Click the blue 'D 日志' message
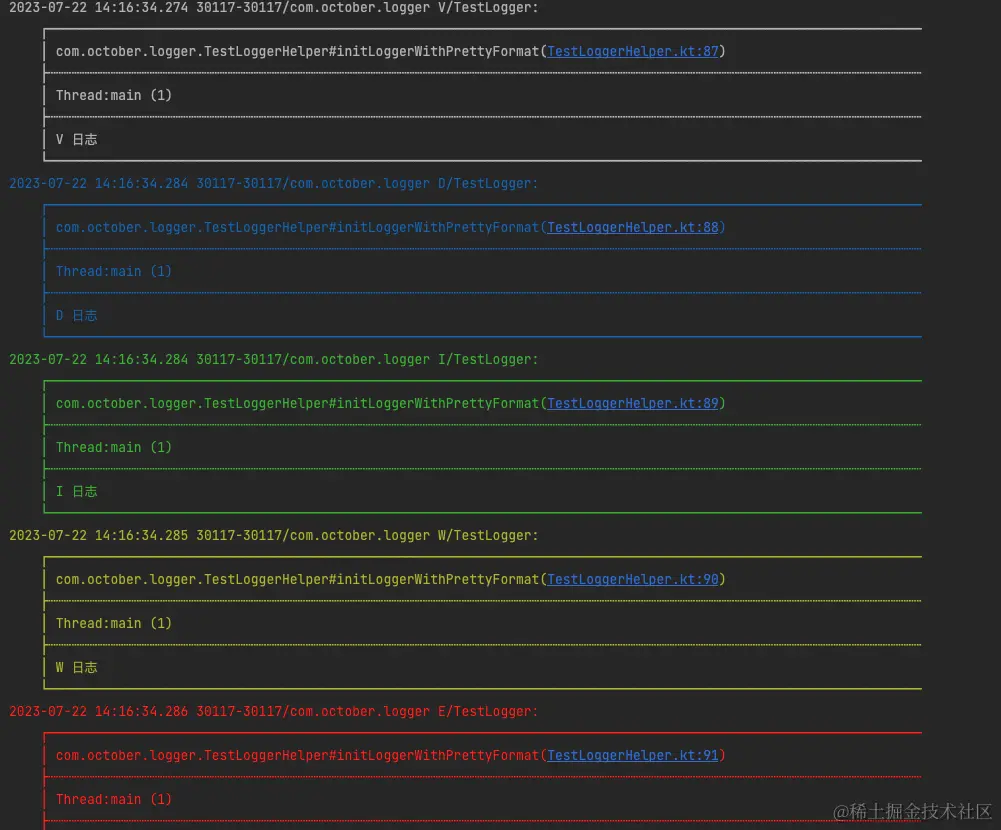 (77, 315)
